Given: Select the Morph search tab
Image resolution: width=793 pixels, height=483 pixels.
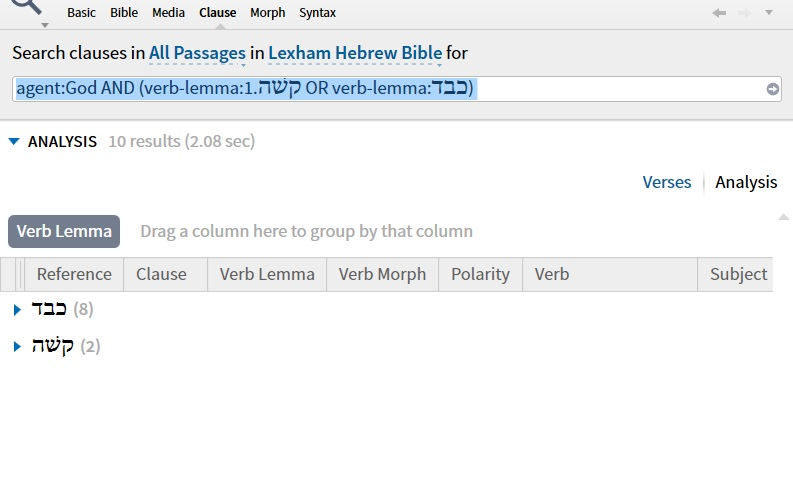Looking at the screenshot, I should coord(267,13).
